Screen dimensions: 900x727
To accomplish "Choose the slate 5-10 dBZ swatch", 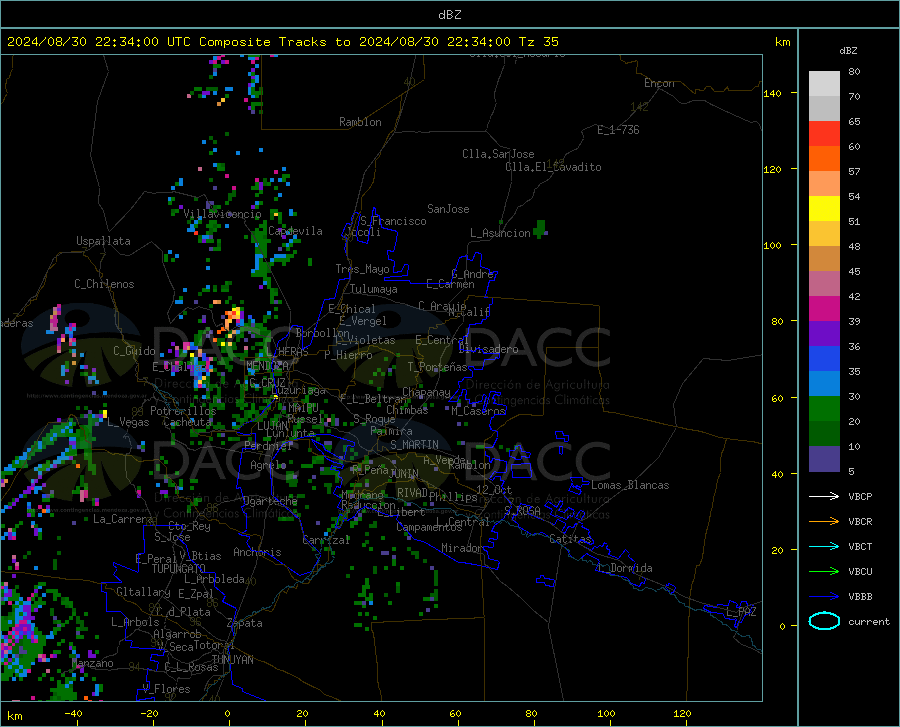I will click(x=824, y=459).
